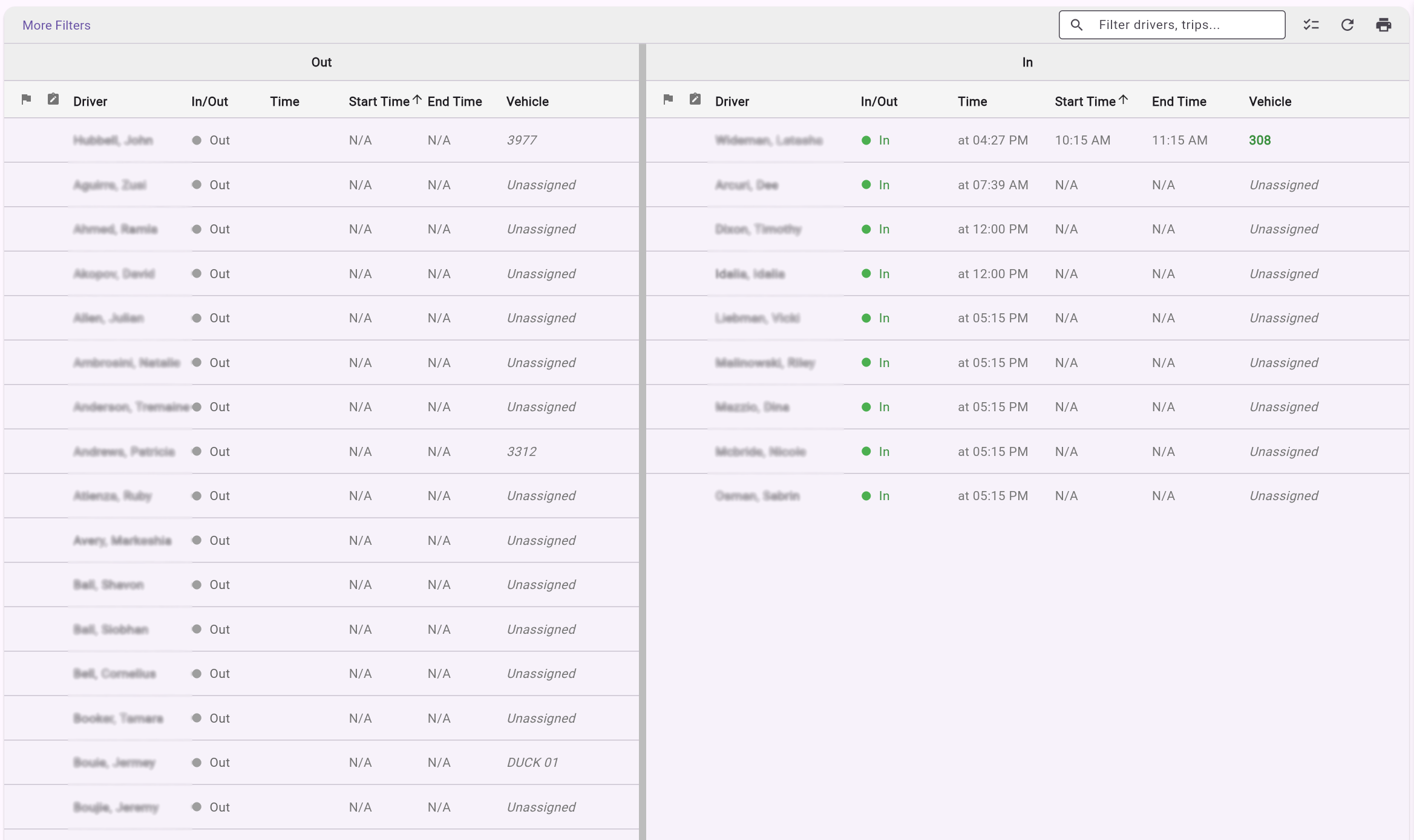Screen dimensions: 1414x840
Task: Open the column selection checklist icon
Action: [x=1311, y=25]
